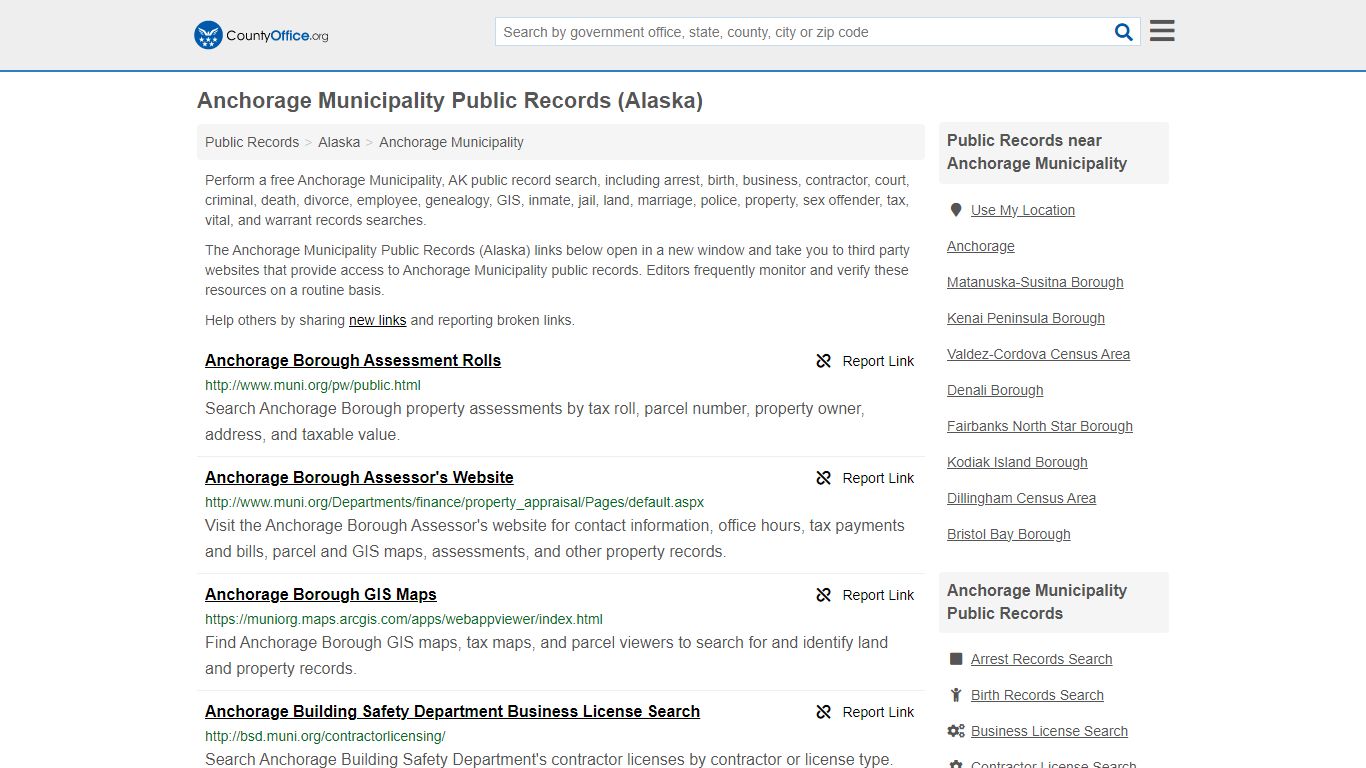Open Matanuska-Susitna Borough records

tap(1035, 282)
